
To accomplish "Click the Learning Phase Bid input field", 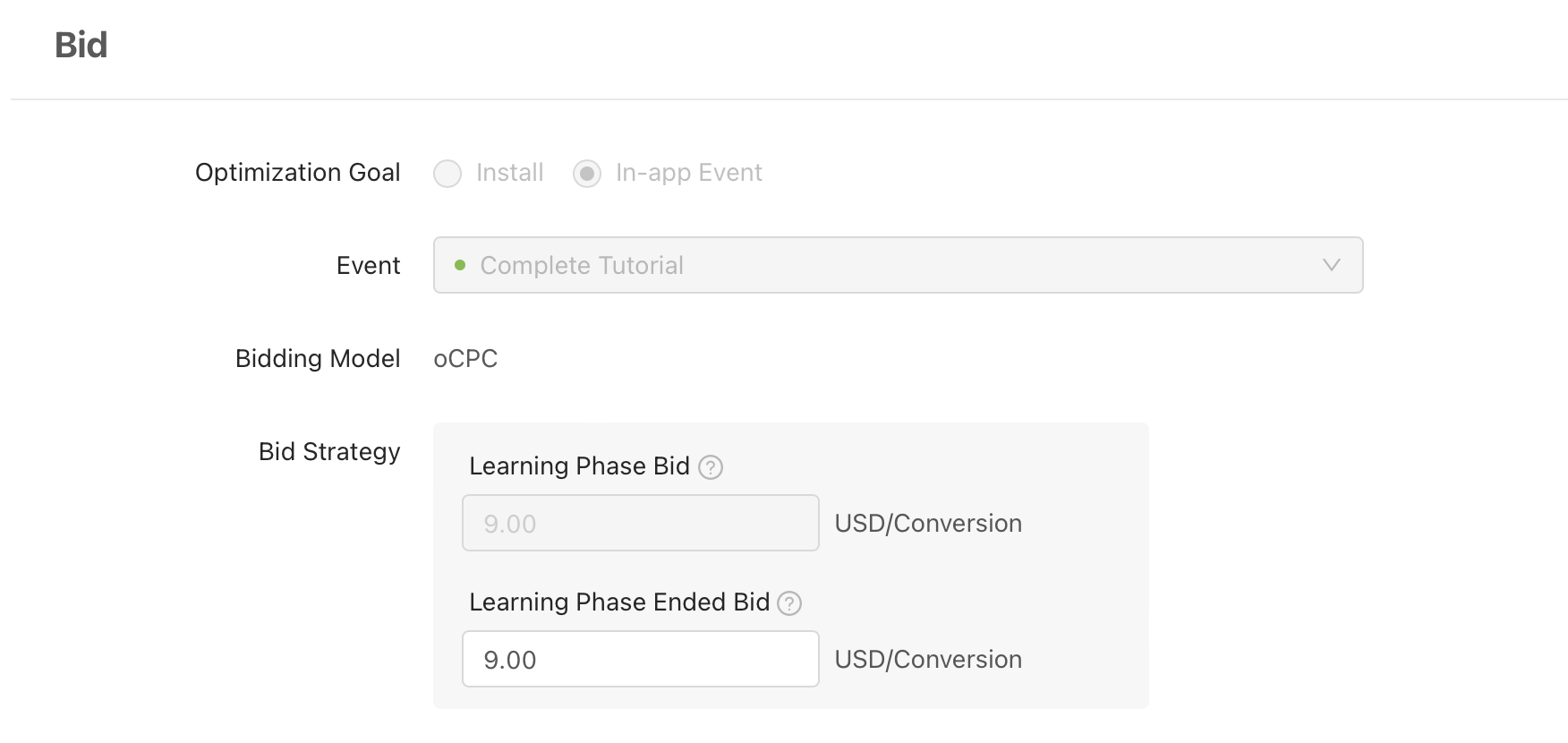I will [x=641, y=523].
